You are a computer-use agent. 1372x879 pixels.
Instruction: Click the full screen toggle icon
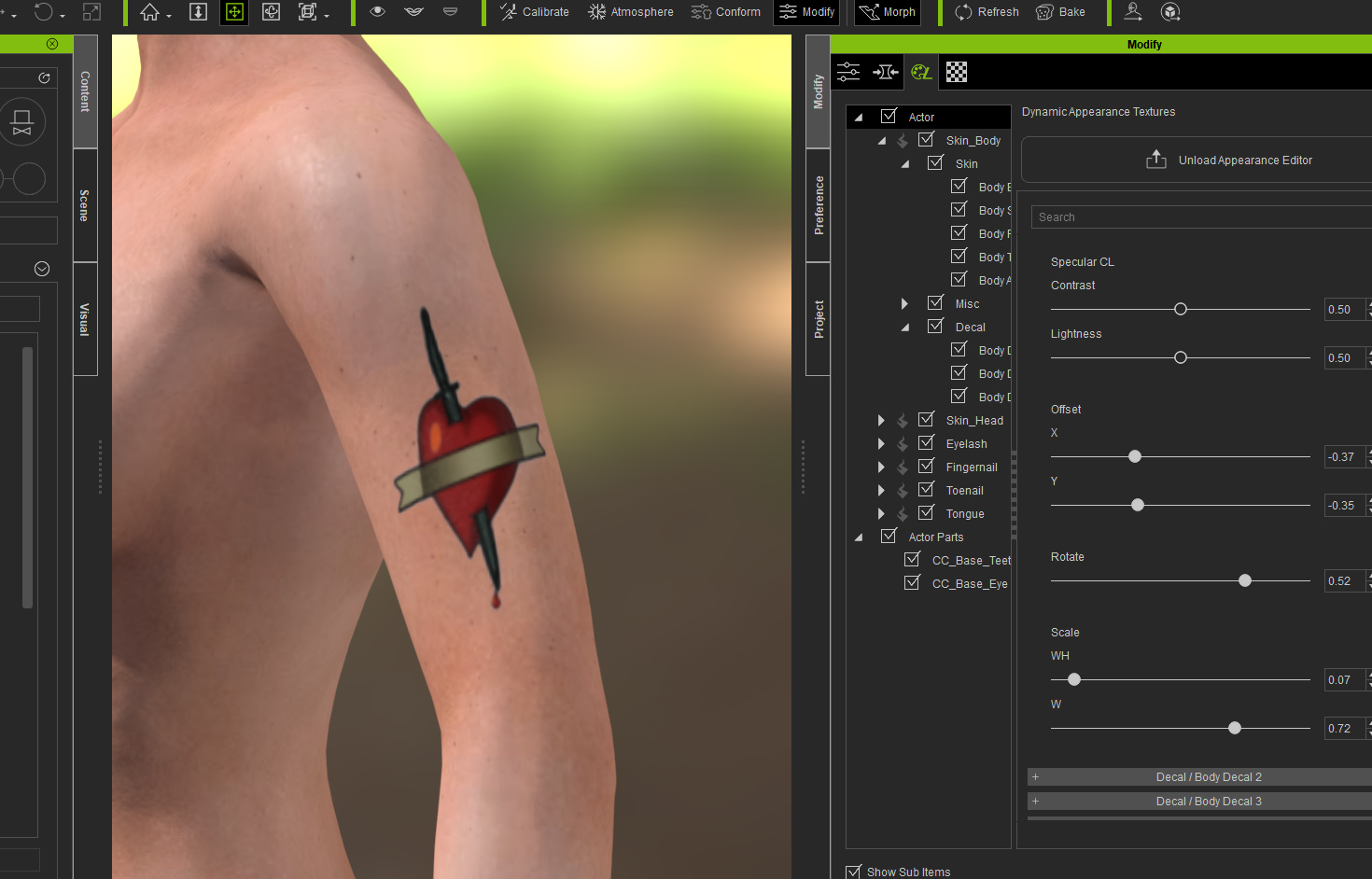coord(91,12)
